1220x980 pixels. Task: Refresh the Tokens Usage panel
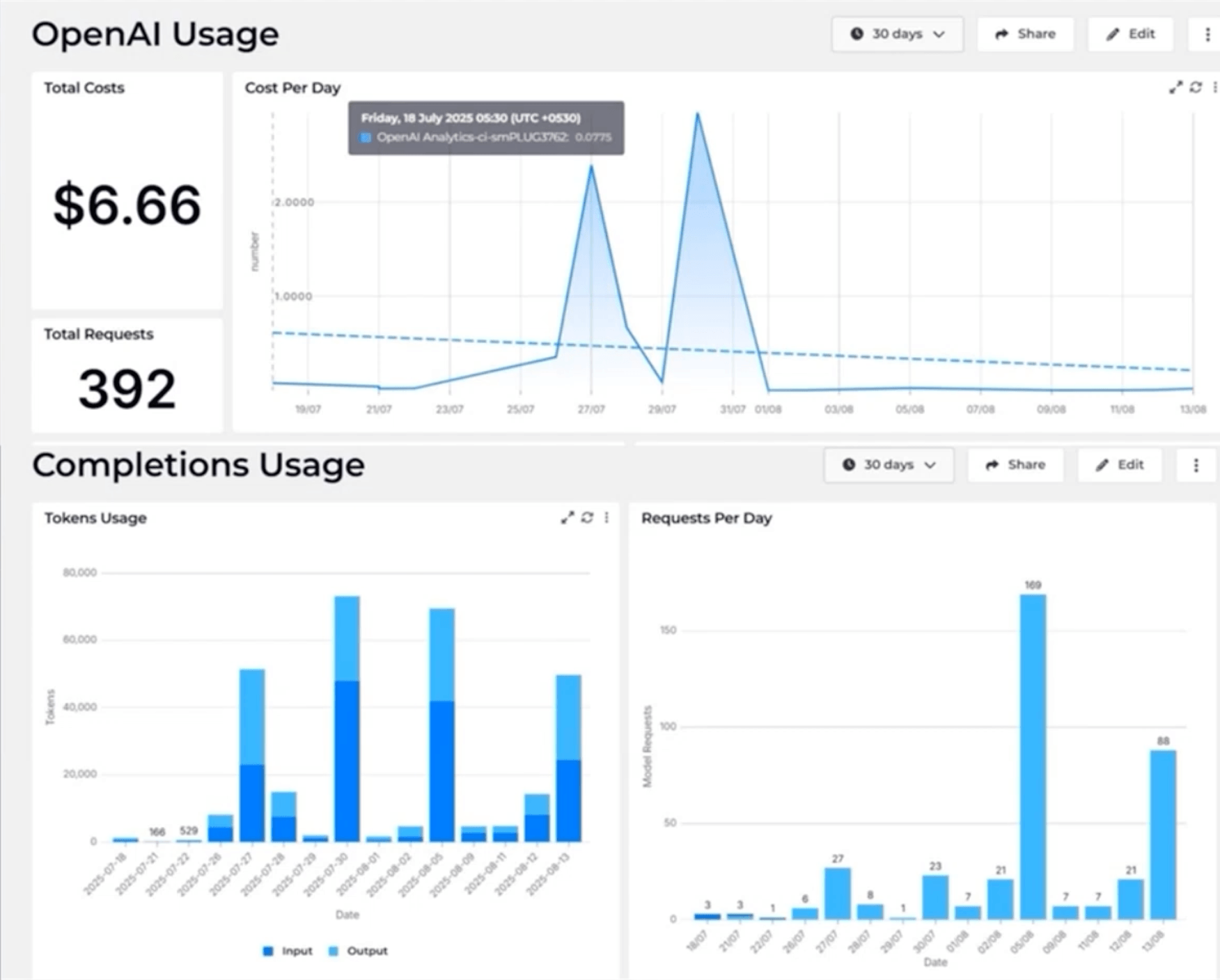[587, 518]
